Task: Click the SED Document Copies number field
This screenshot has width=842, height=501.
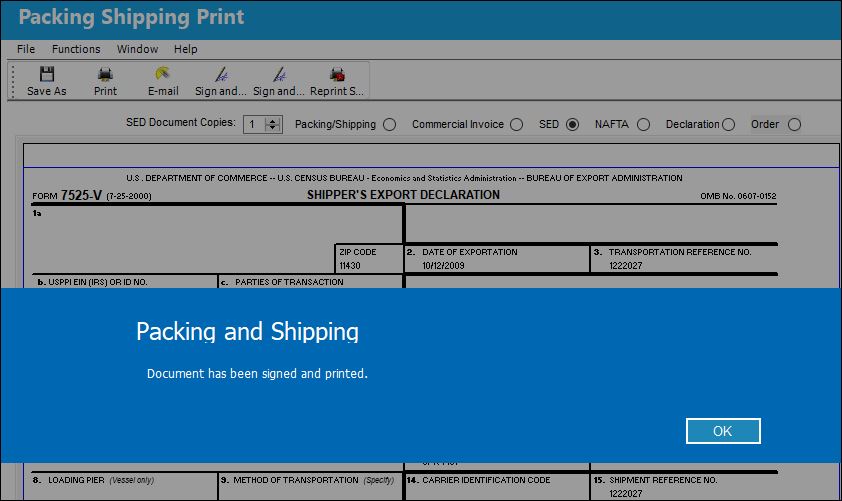Action: click(x=255, y=125)
